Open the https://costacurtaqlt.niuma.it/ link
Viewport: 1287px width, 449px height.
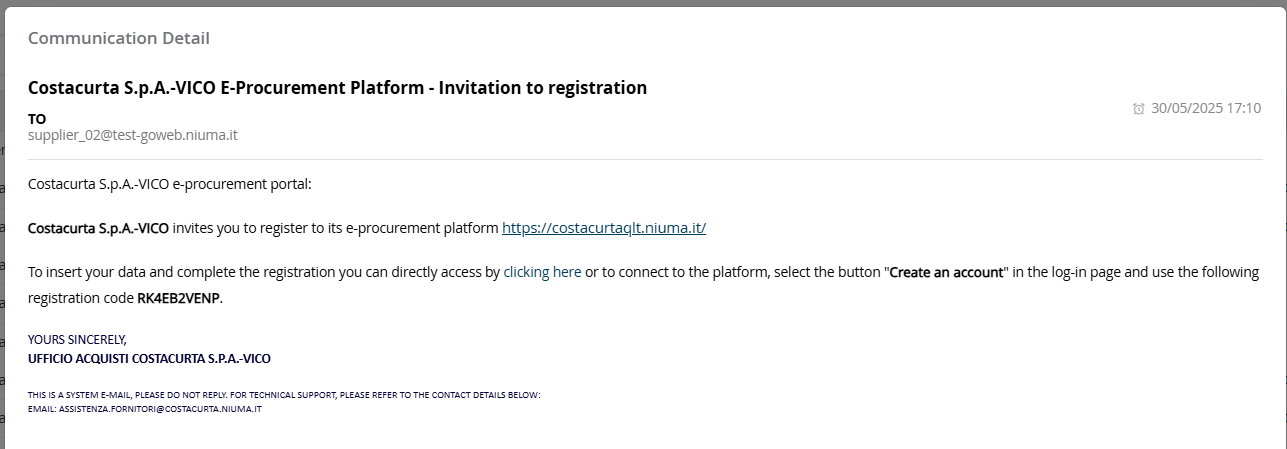click(604, 228)
